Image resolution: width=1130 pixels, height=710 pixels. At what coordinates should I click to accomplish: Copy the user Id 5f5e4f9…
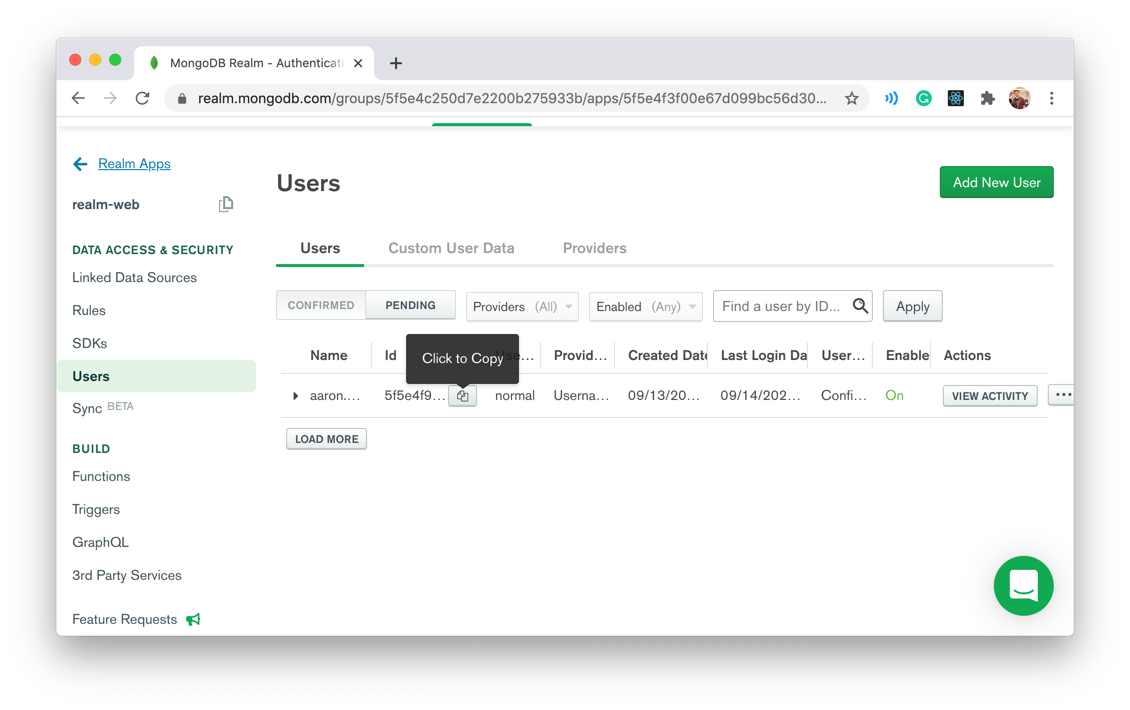[463, 396]
